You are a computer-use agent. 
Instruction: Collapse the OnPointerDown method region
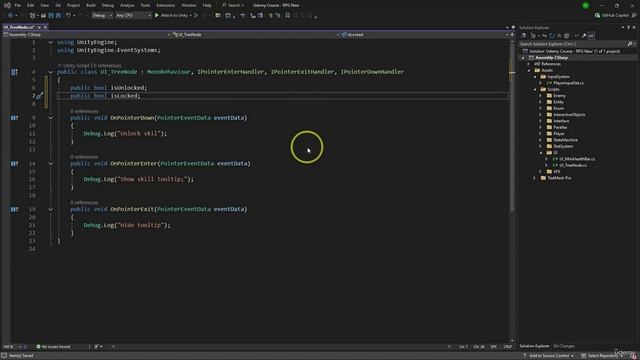pos(51,118)
